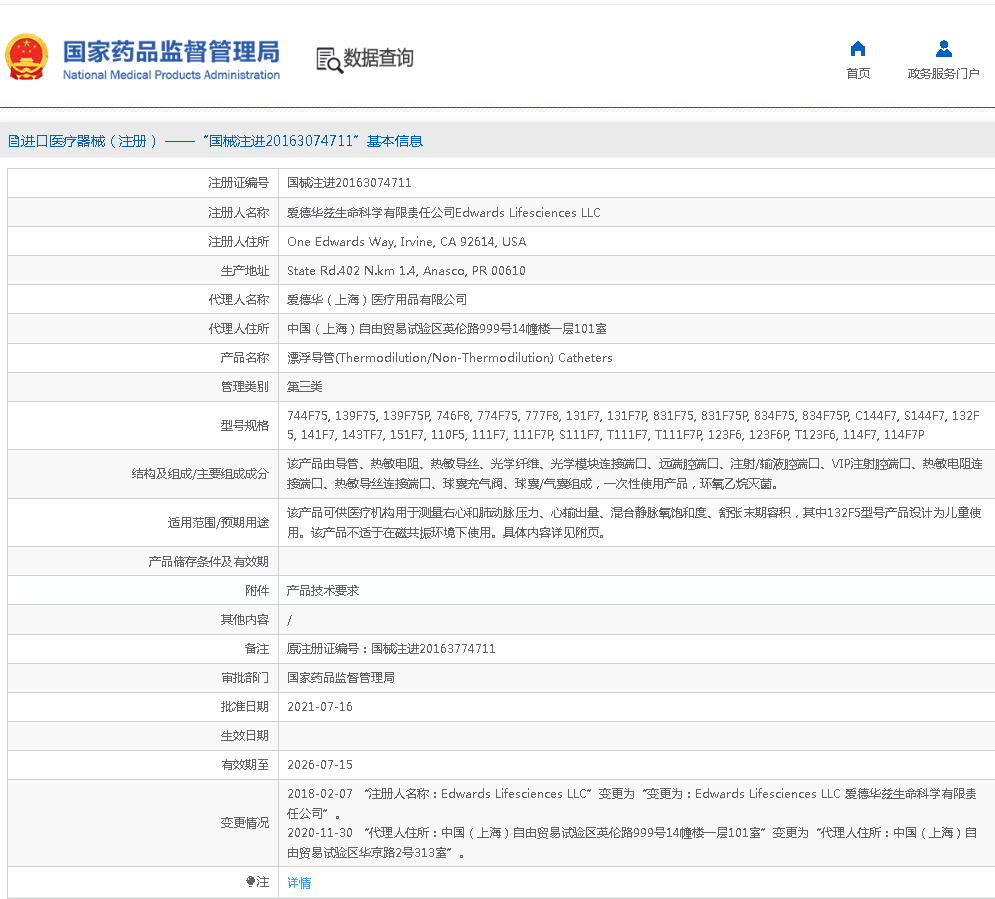The height and width of the screenshot is (899, 995).
Task: Click the 生效日期 label
Action: click(x=245, y=736)
